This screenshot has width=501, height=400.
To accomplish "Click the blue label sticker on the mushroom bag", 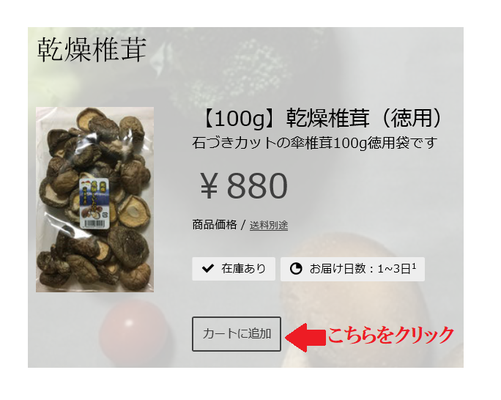I will pos(94,203).
